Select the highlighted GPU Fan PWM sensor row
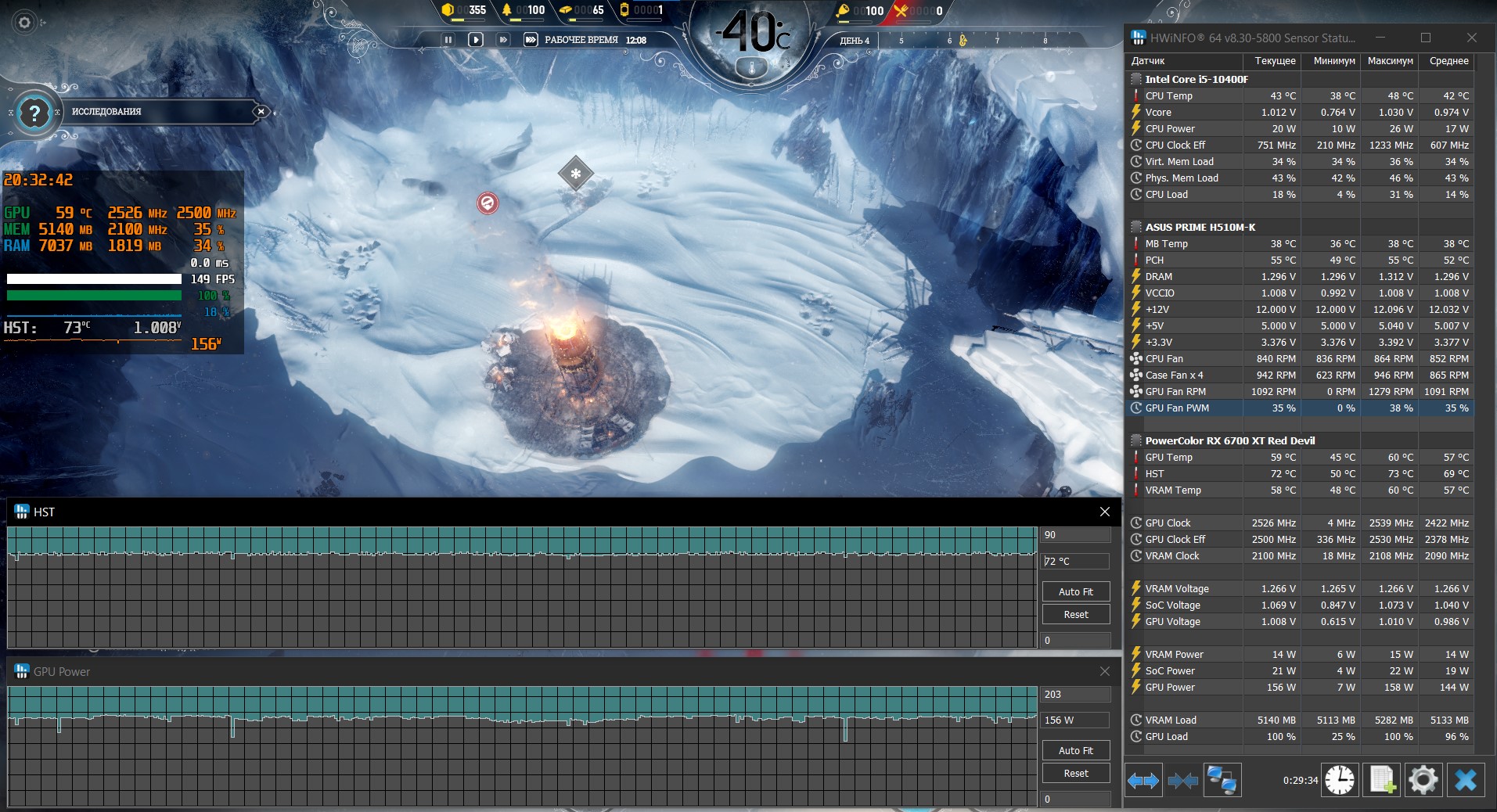Image resolution: width=1497 pixels, height=812 pixels. (1301, 408)
